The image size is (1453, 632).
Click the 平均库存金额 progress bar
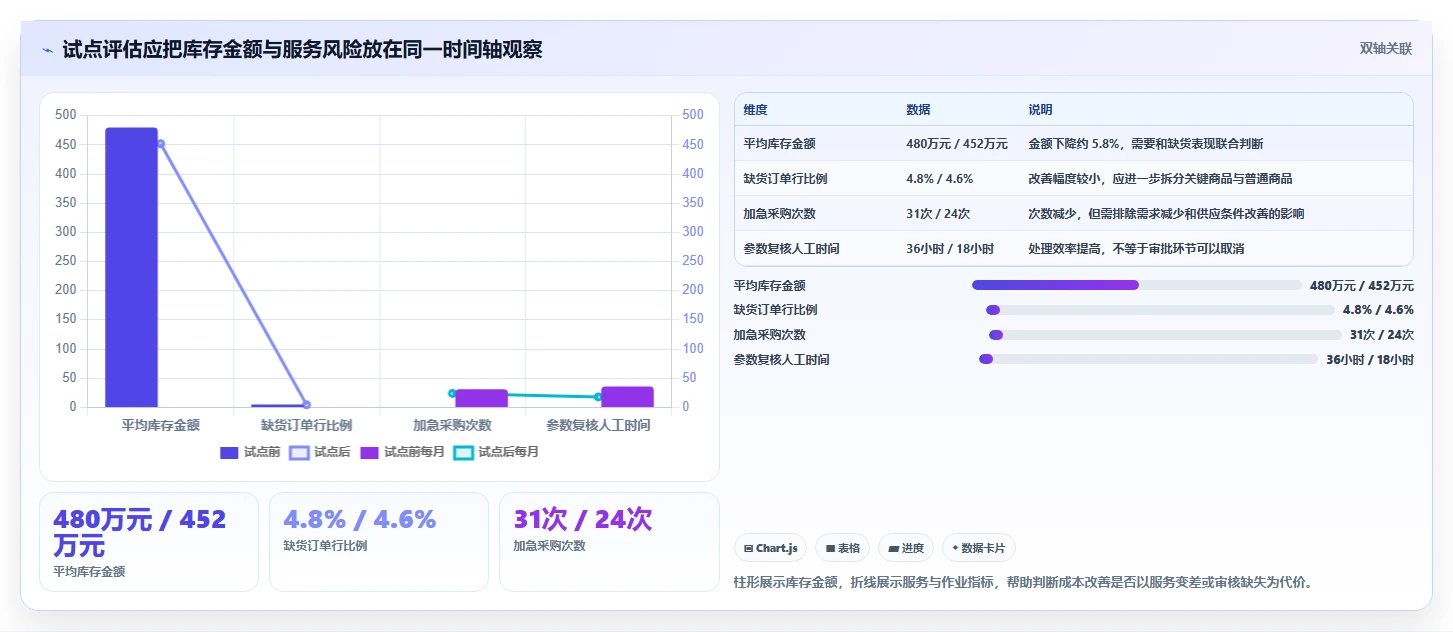point(1137,285)
